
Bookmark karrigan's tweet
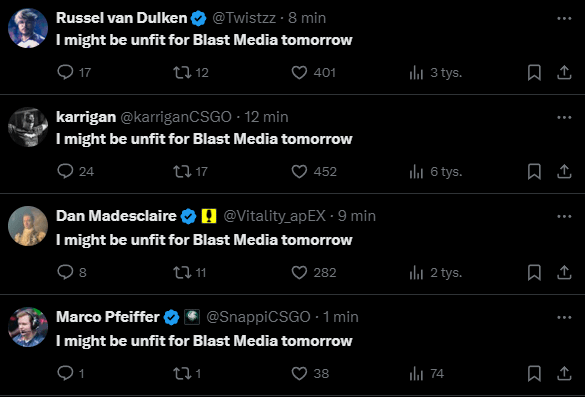534,172
